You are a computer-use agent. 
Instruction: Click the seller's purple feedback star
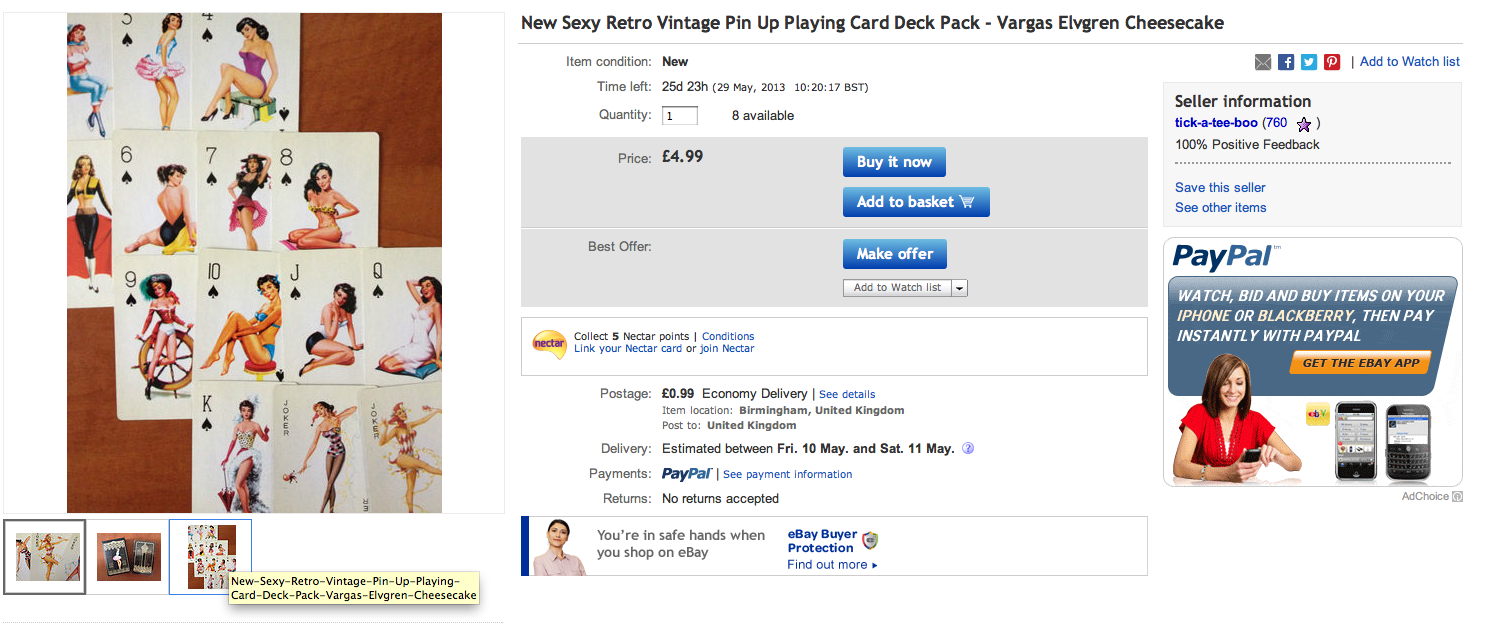(x=1303, y=124)
